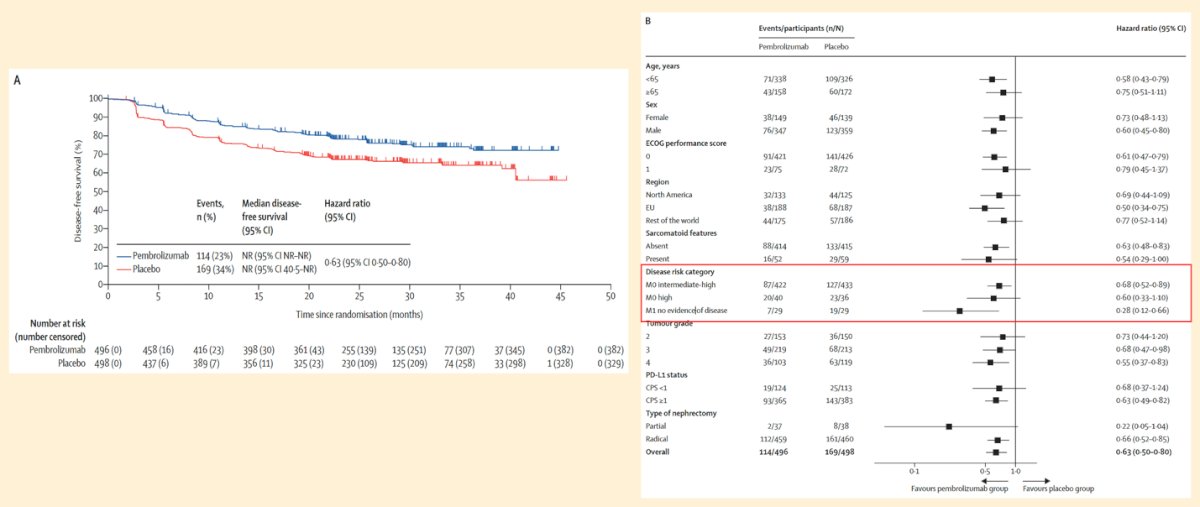Click '1 (328)' in number-at-risk table
Screen dimensions: 1200x507
pos(560,362)
